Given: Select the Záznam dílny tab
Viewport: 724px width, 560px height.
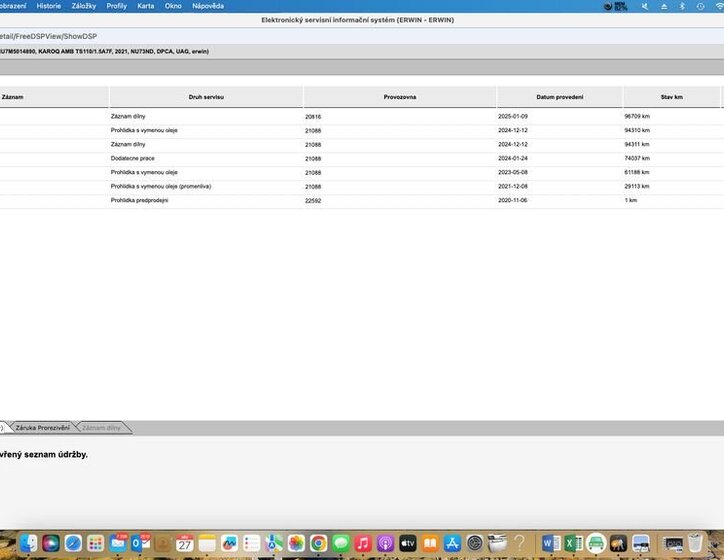Looking at the screenshot, I should (x=101, y=428).
